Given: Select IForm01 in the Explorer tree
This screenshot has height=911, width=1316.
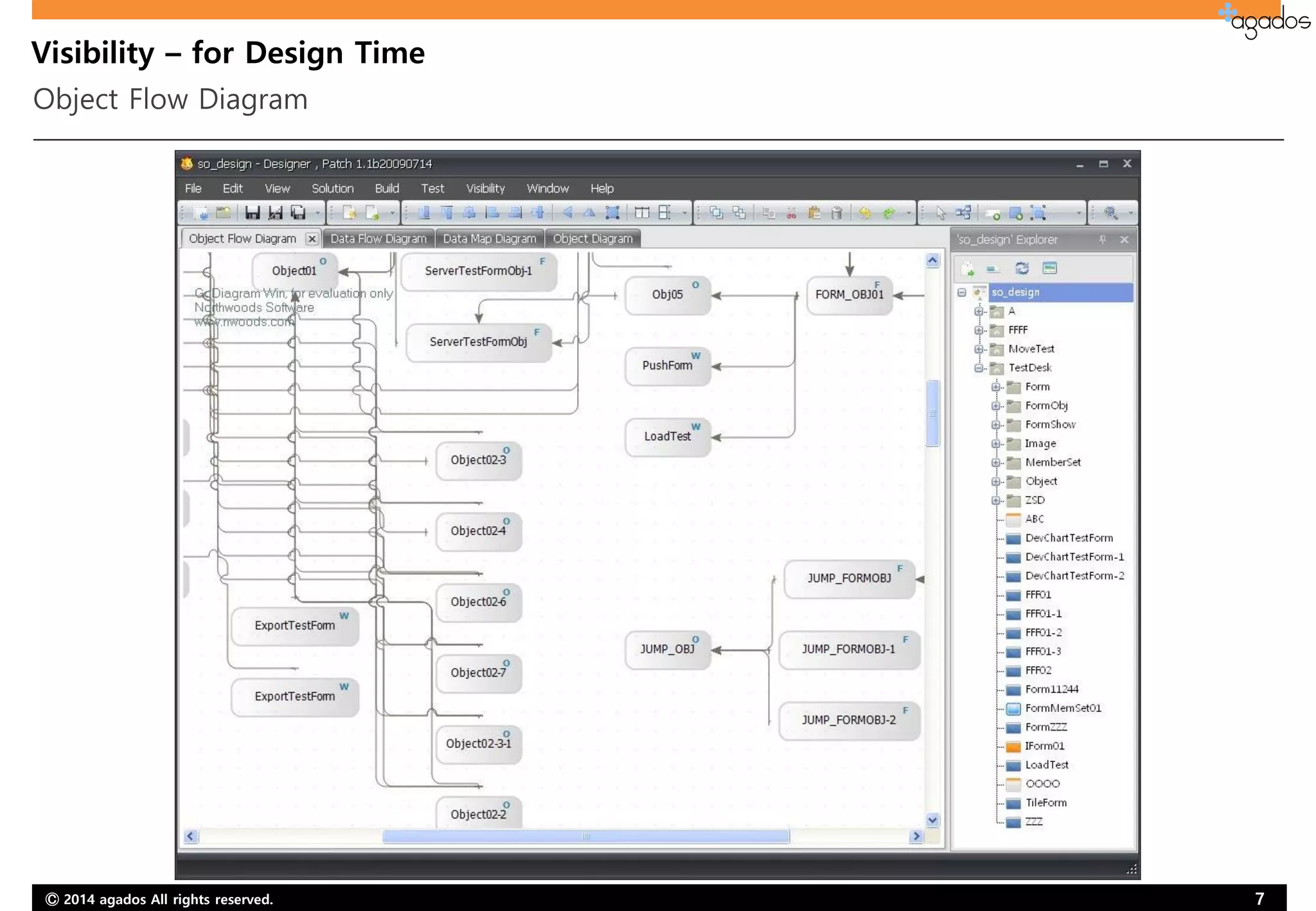Looking at the screenshot, I should click(x=1045, y=746).
